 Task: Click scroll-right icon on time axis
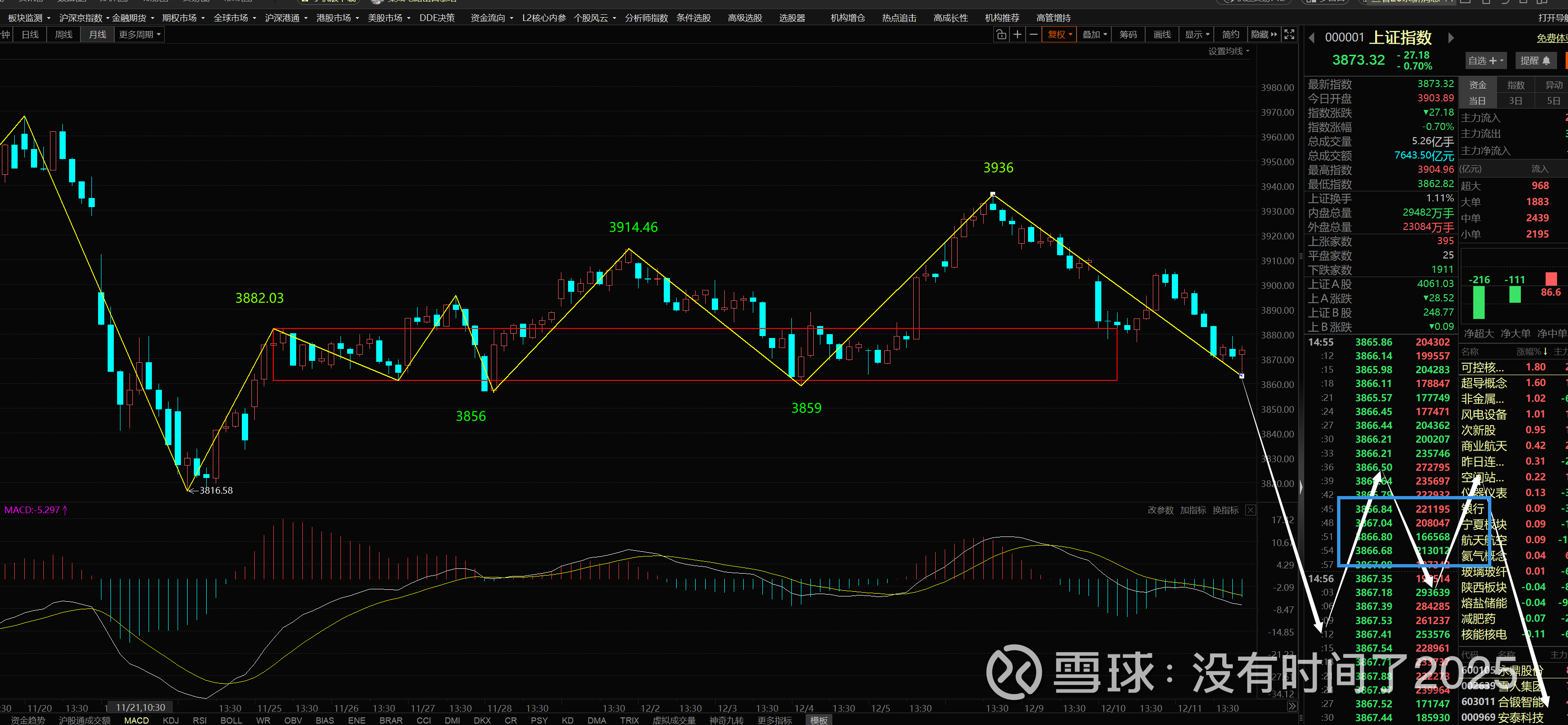coord(1292,707)
